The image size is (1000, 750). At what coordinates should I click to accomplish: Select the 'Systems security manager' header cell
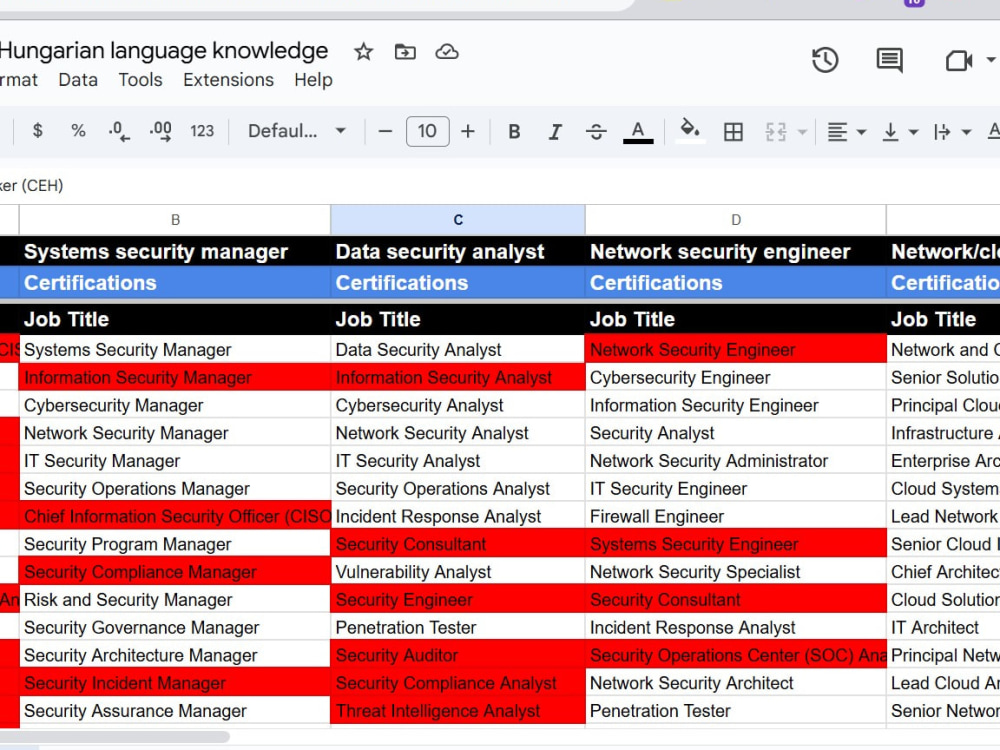[x=175, y=251]
